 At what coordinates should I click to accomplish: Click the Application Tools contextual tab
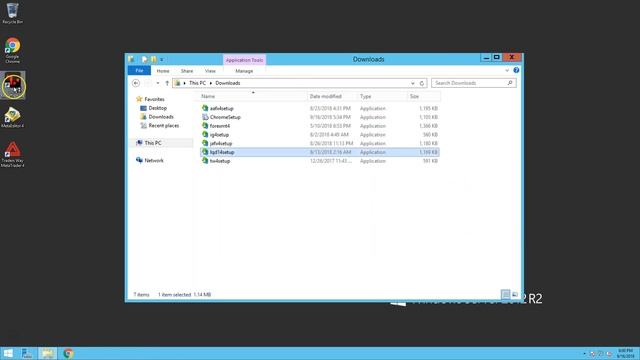(244, 60)
